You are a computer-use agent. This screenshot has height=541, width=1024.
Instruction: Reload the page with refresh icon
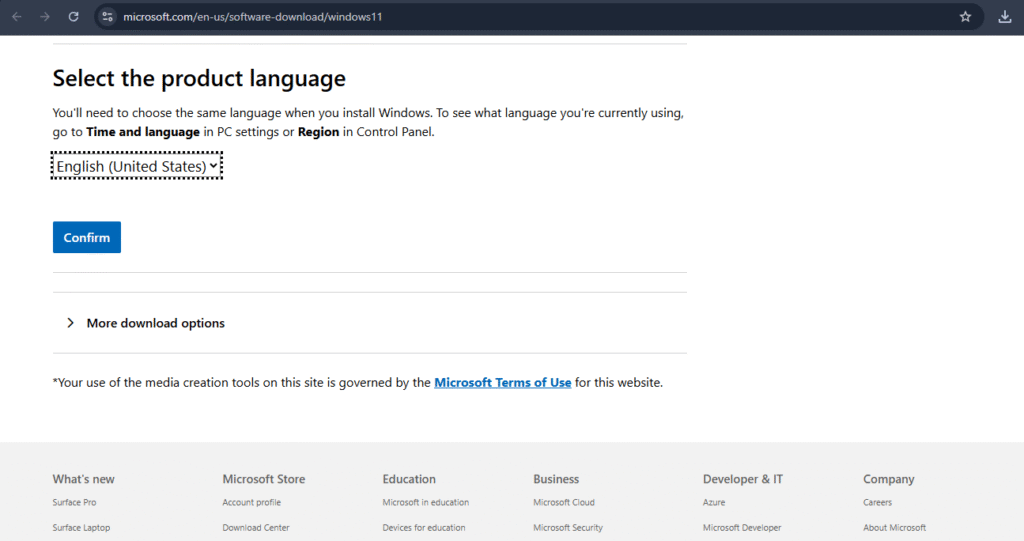73,17
